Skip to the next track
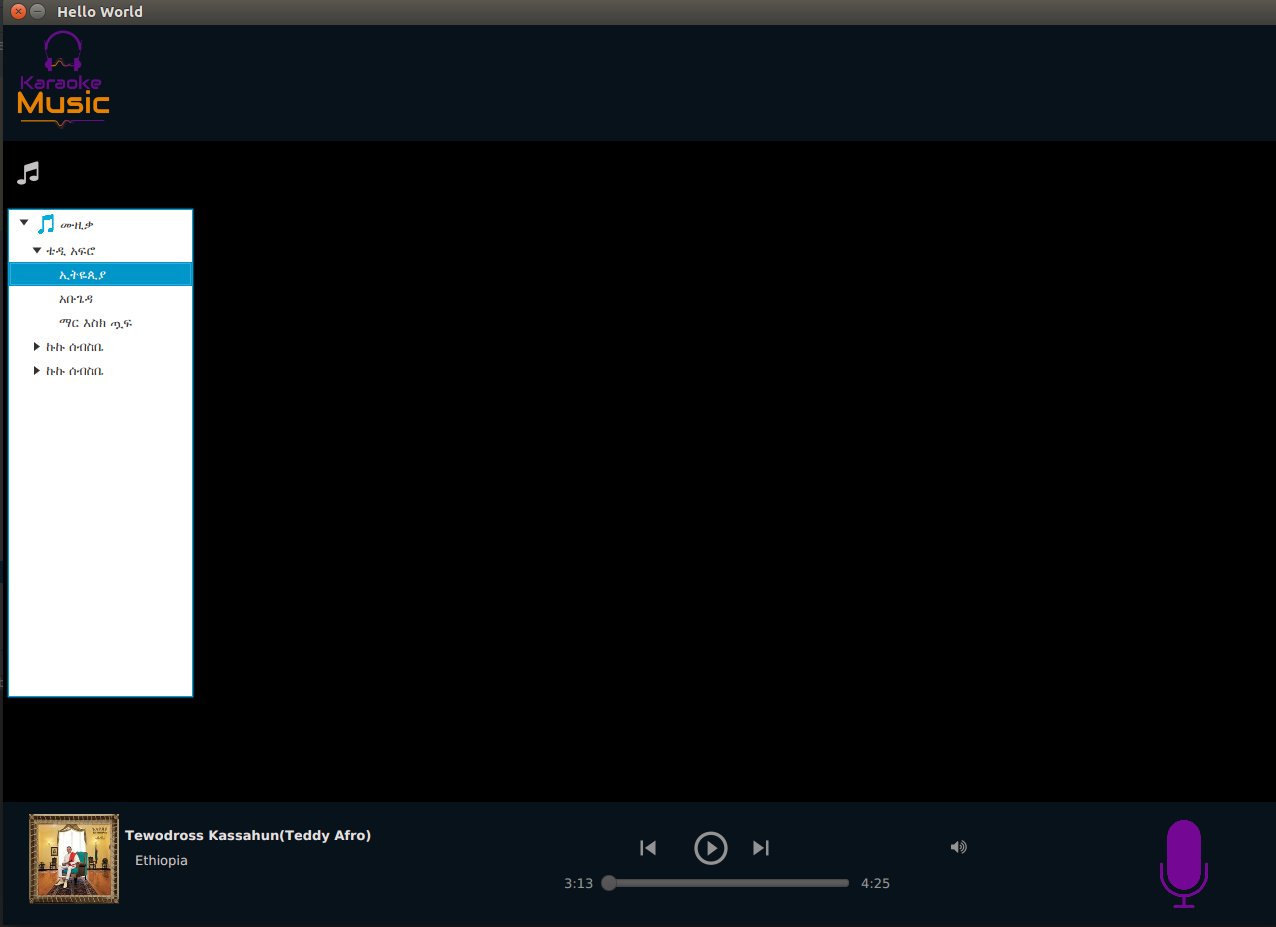 761,848
